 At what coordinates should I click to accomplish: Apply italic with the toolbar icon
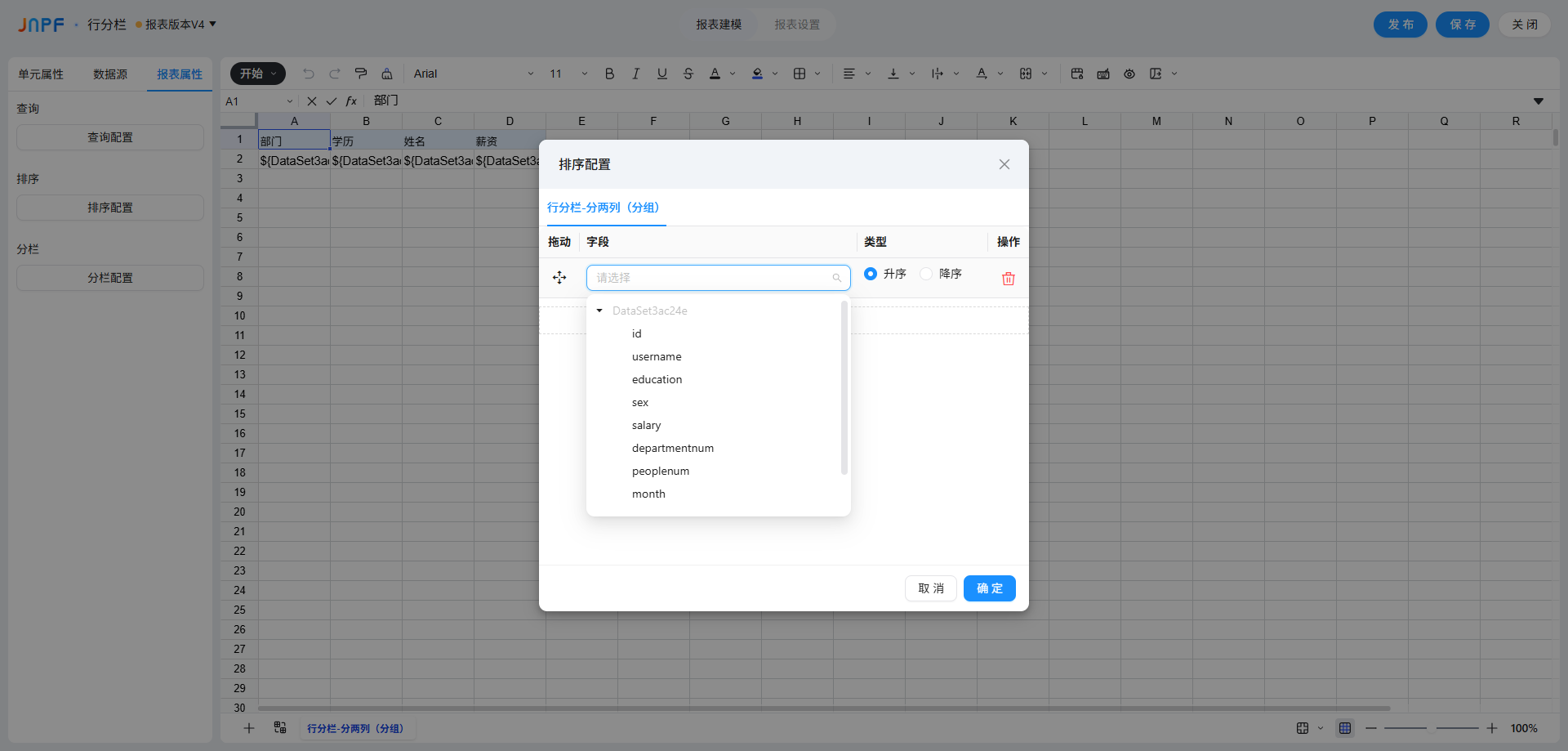(x=635, y=74)
